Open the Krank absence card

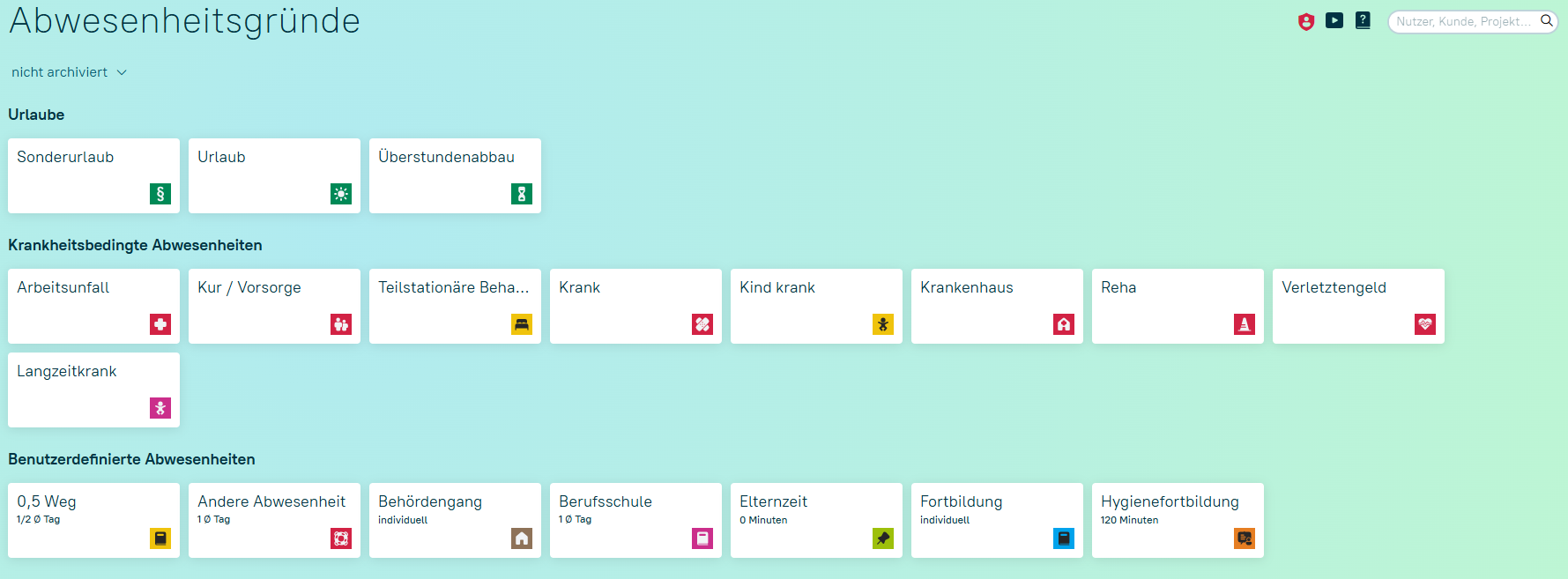click(635, 306)
